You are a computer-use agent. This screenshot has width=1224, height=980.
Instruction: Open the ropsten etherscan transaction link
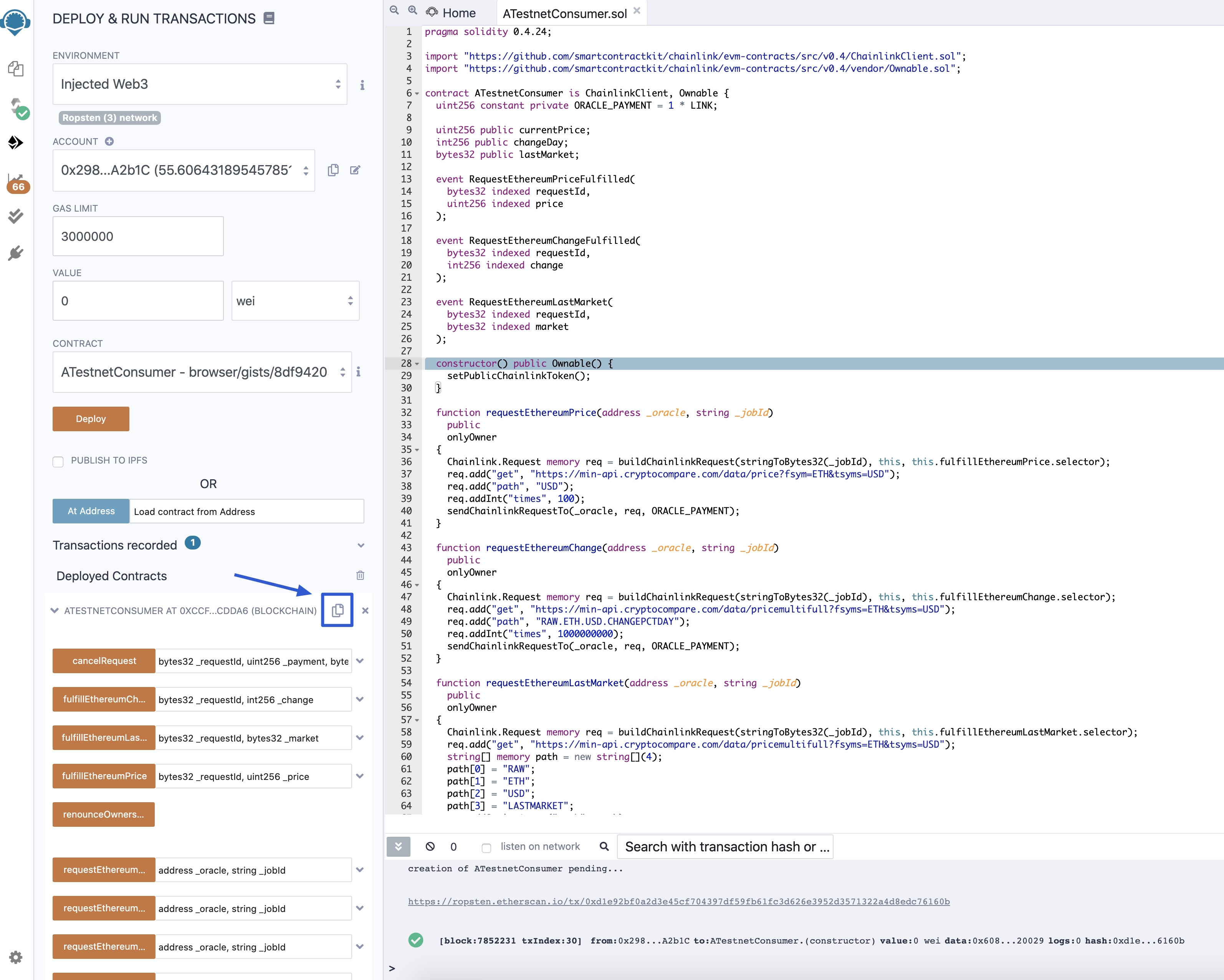(678, 902)
